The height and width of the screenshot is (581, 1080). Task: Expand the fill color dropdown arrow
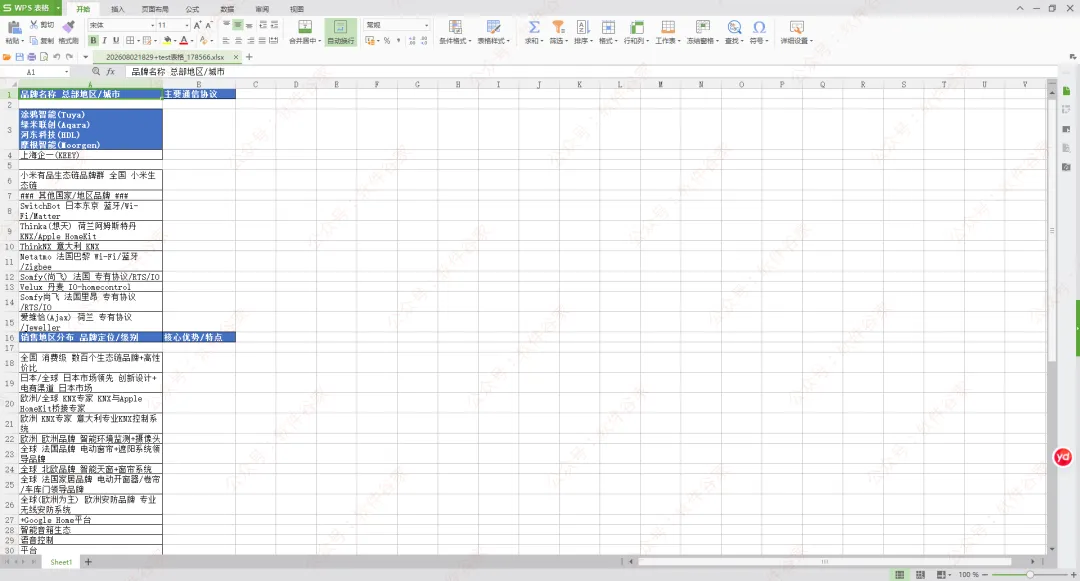point(176,41)
